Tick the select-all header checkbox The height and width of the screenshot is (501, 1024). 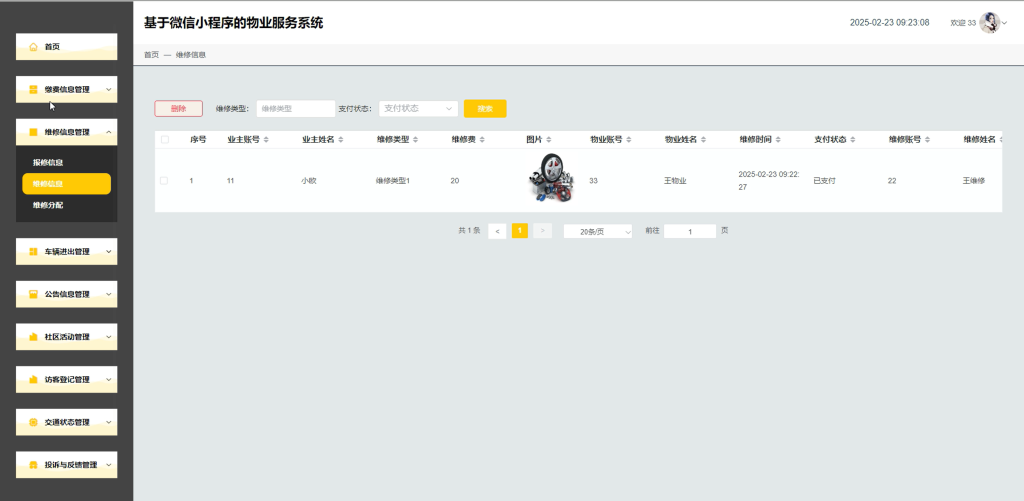[x=165, y=140]
